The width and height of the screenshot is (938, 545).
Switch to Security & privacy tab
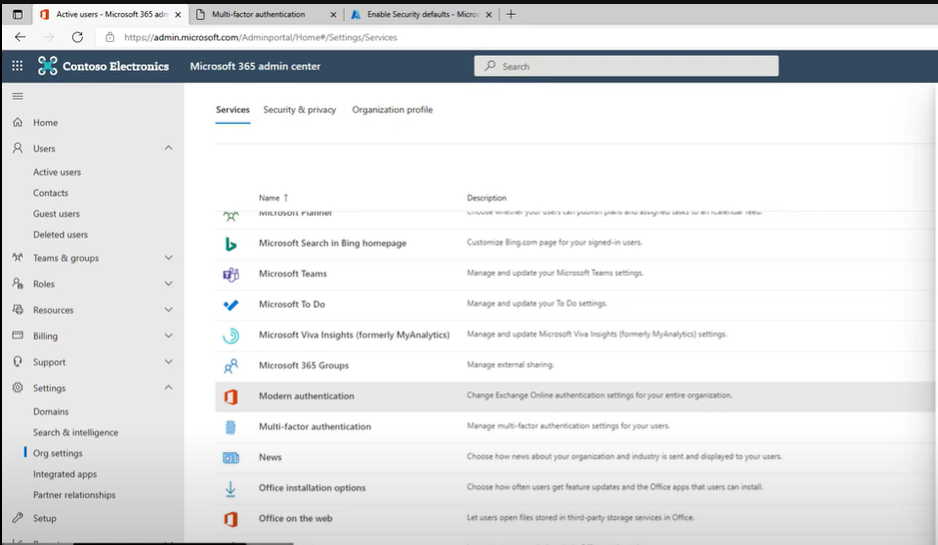pyautogui.click(x=300, y=109)
